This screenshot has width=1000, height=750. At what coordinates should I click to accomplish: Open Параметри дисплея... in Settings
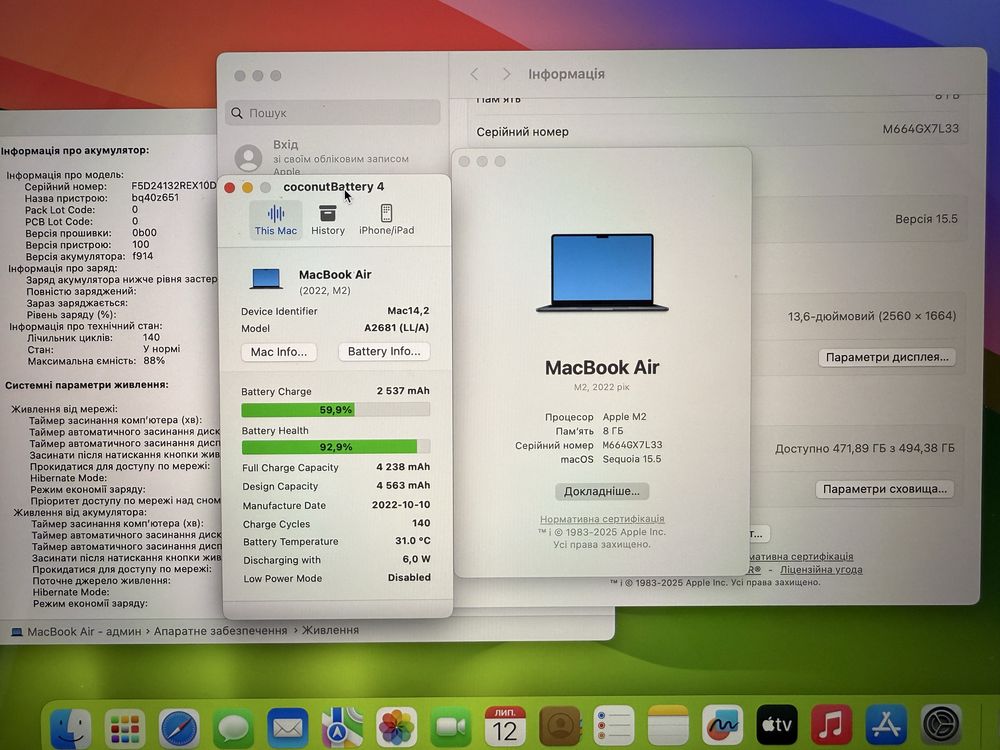[887, 357]
